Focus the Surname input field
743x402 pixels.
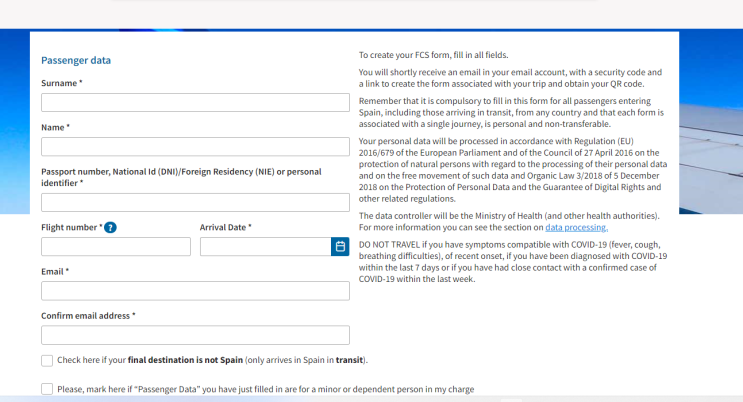[x=195, y=102]
